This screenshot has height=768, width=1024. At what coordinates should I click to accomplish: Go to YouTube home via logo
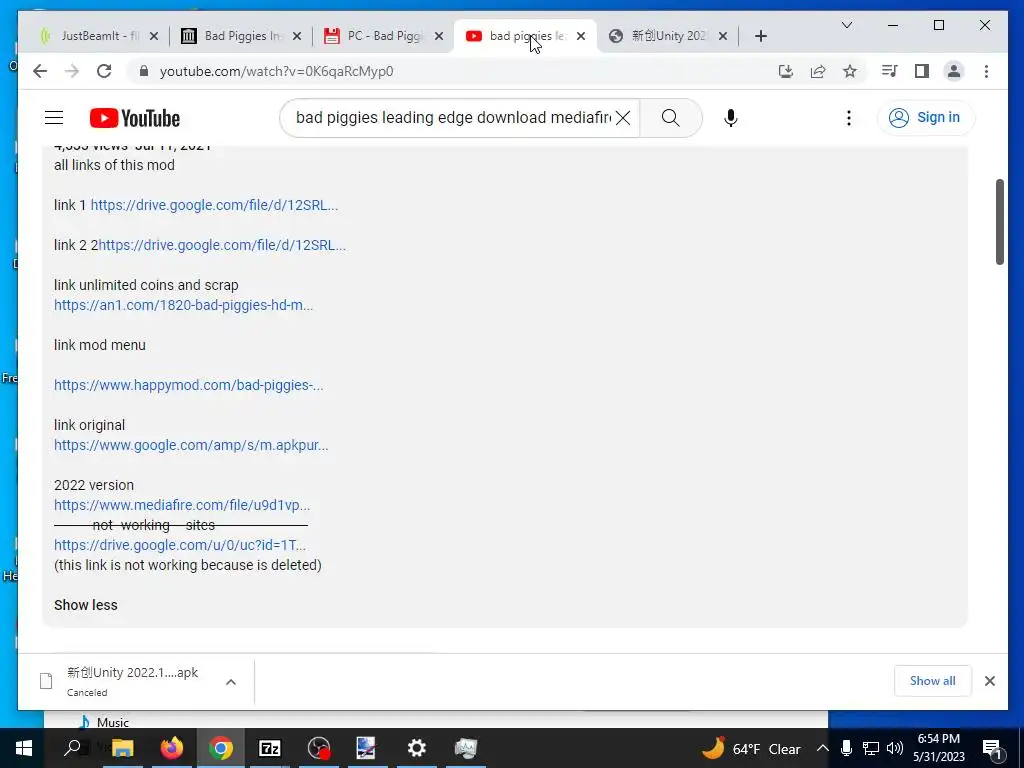[x=135, y=118]
